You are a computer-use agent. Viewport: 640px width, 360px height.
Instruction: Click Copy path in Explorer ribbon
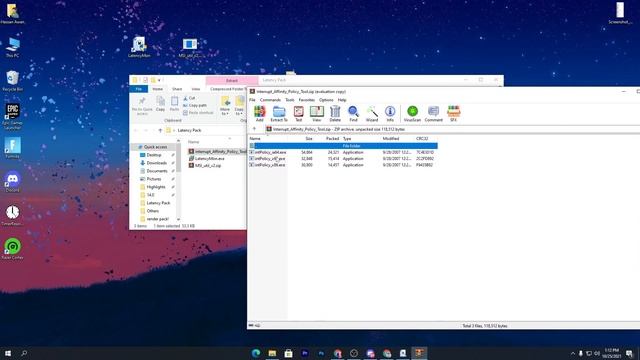click(195, 105)
